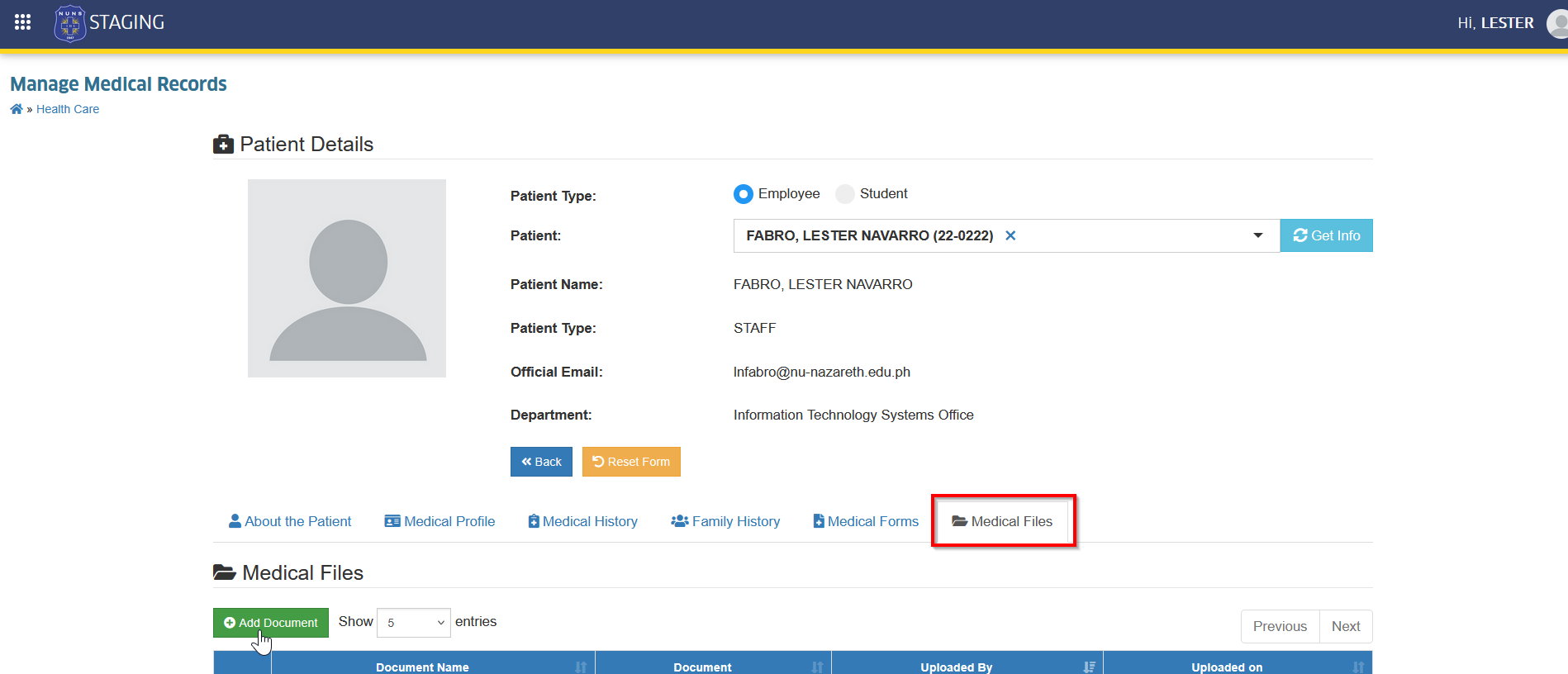
Task: Sort by Document Name column arrows
Action: (x=581, y=667)
